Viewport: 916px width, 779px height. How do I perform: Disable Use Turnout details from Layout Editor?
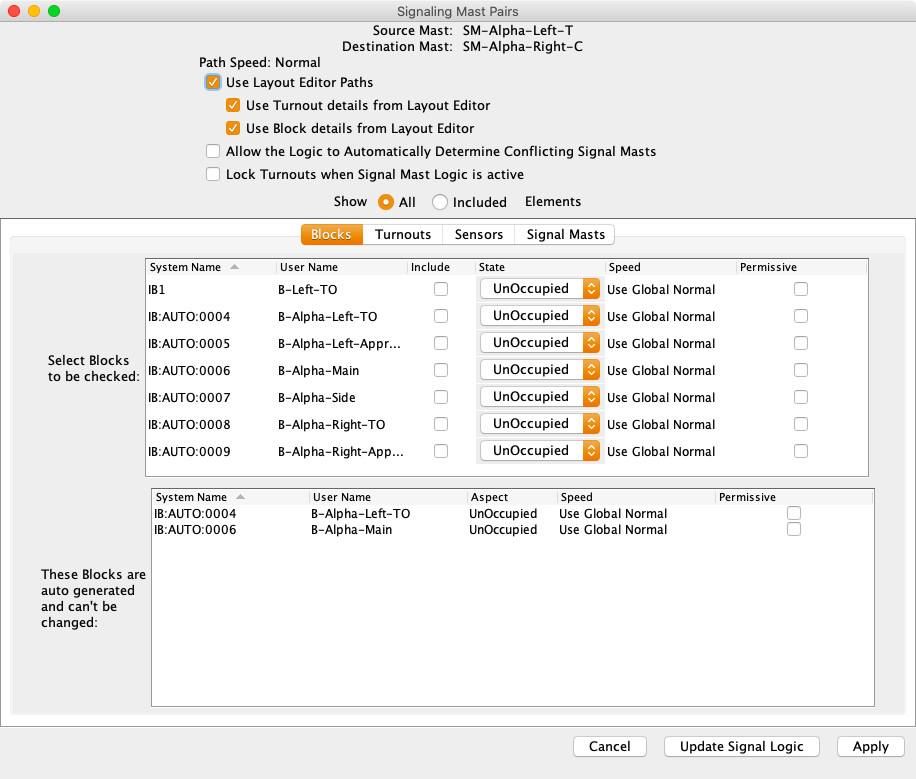[233, 105]
